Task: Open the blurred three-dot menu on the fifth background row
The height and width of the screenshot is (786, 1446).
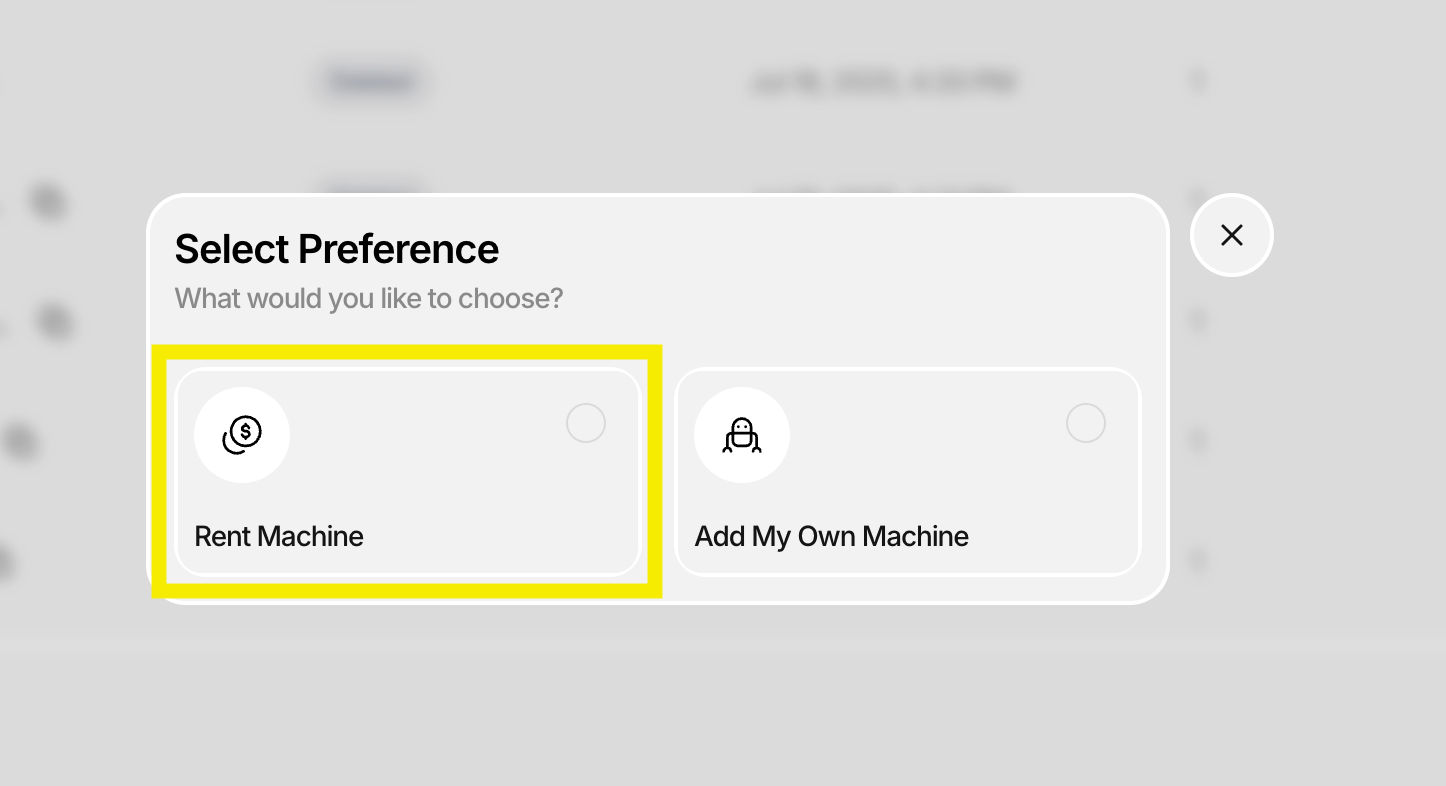Action: [1197, 561]
